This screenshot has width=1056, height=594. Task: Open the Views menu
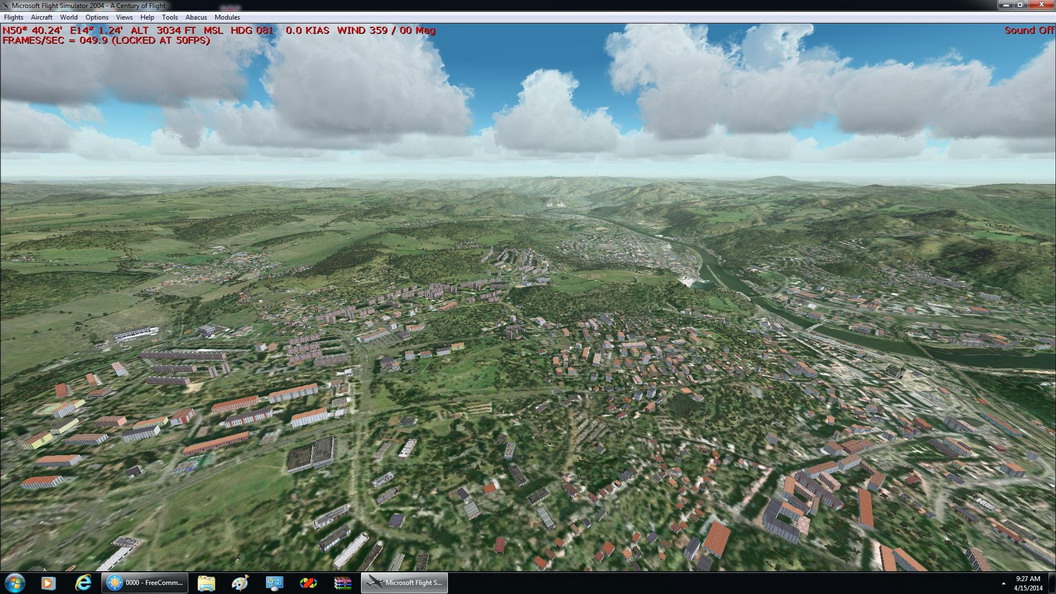pyautogui.click(x=125, y=18)
